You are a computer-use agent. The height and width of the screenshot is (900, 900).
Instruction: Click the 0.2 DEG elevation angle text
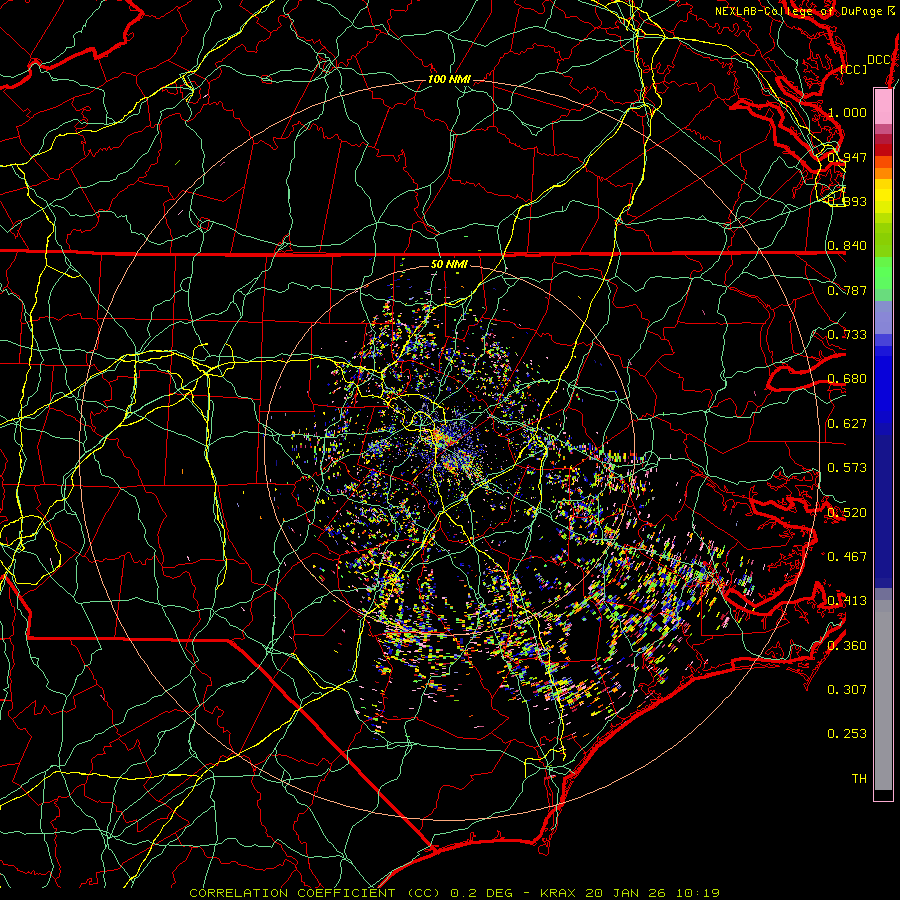point(482,893)
